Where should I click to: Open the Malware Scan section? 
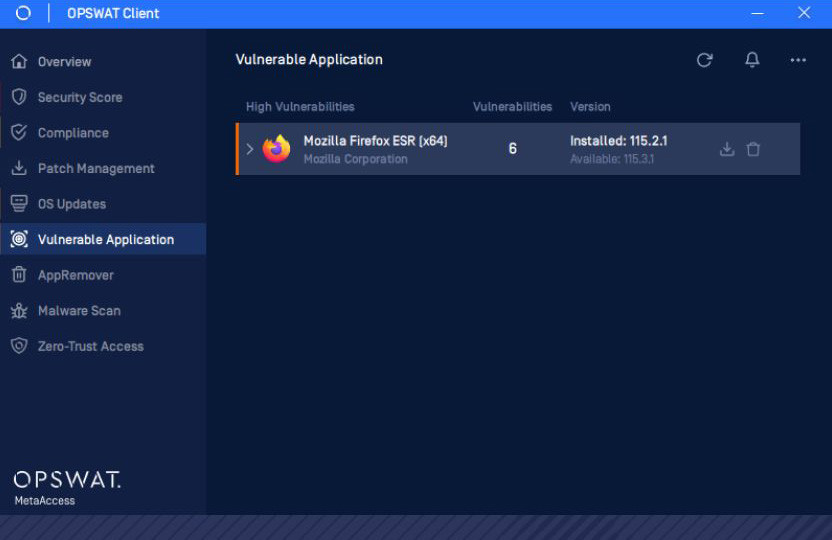pos(103,310)
